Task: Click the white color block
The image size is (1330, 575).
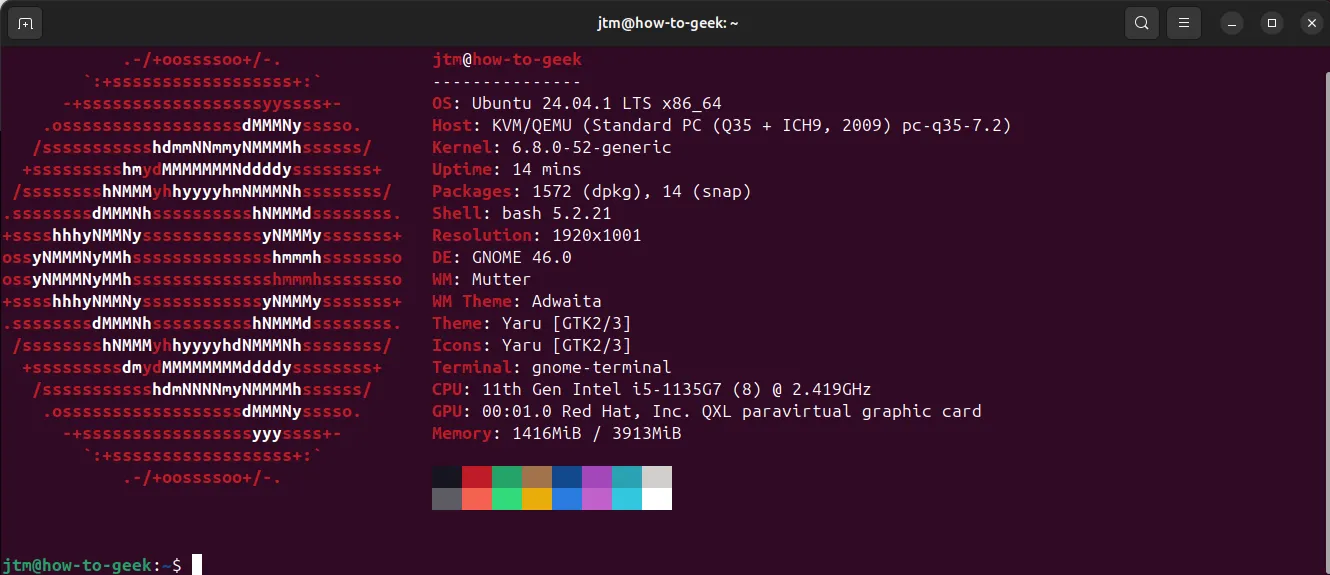Action: (x=657, y=499)
